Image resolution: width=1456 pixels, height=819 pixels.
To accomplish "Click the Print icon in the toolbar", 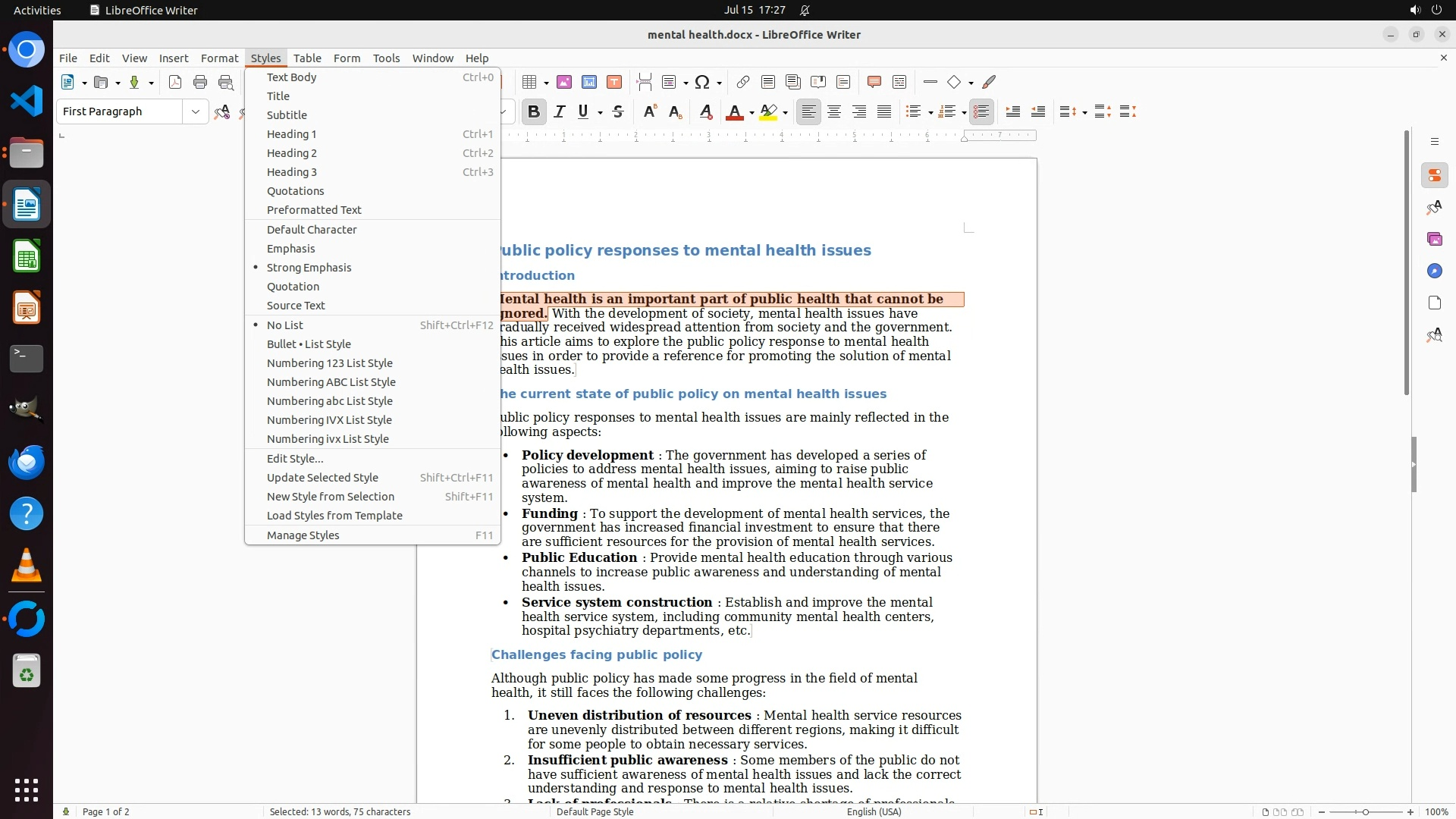I will tap(200, 82).
